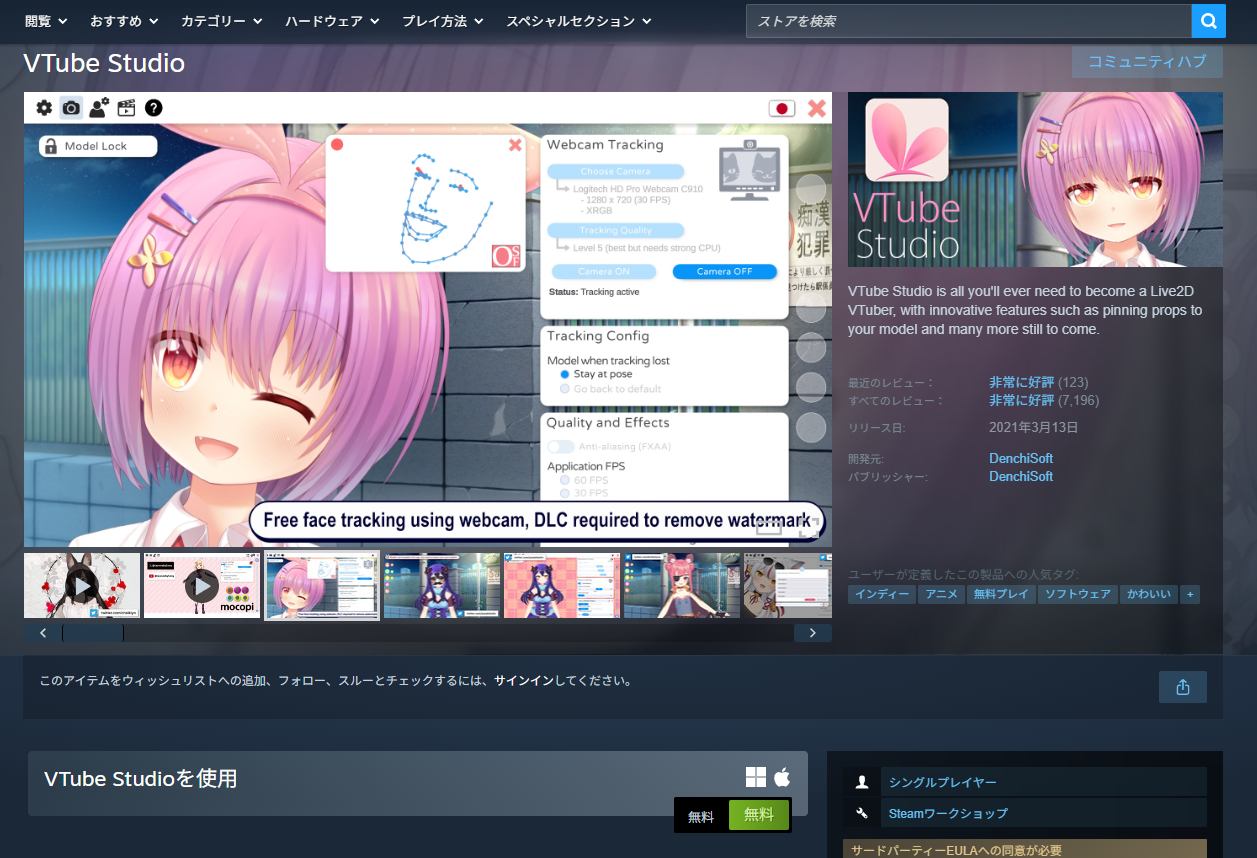
Task: Click the サインイン link
Action: coord(524,680)
